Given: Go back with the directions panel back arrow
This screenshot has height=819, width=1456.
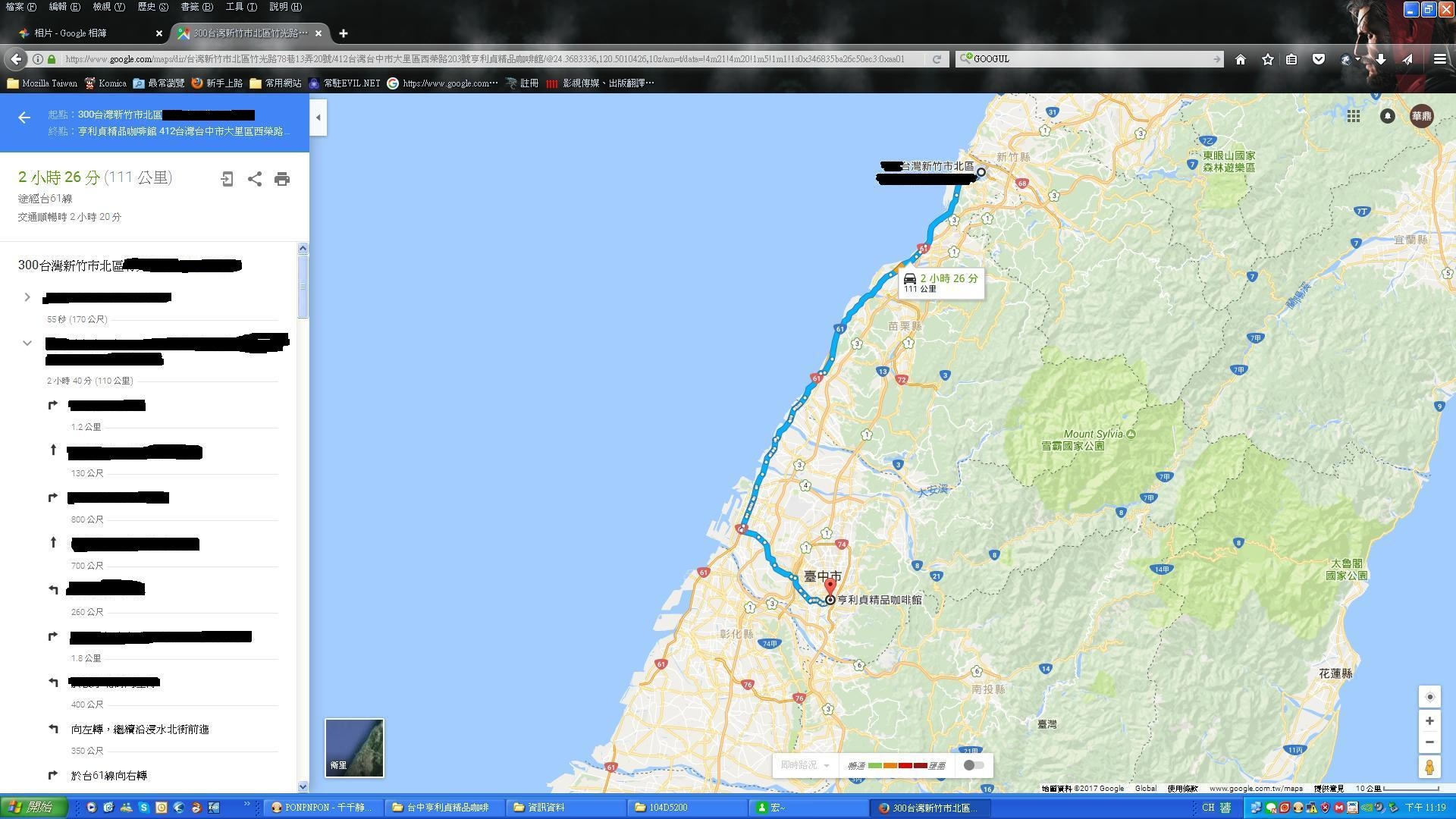Looking at the screenshot, I should pyautogui.click(x=24, y=117).
